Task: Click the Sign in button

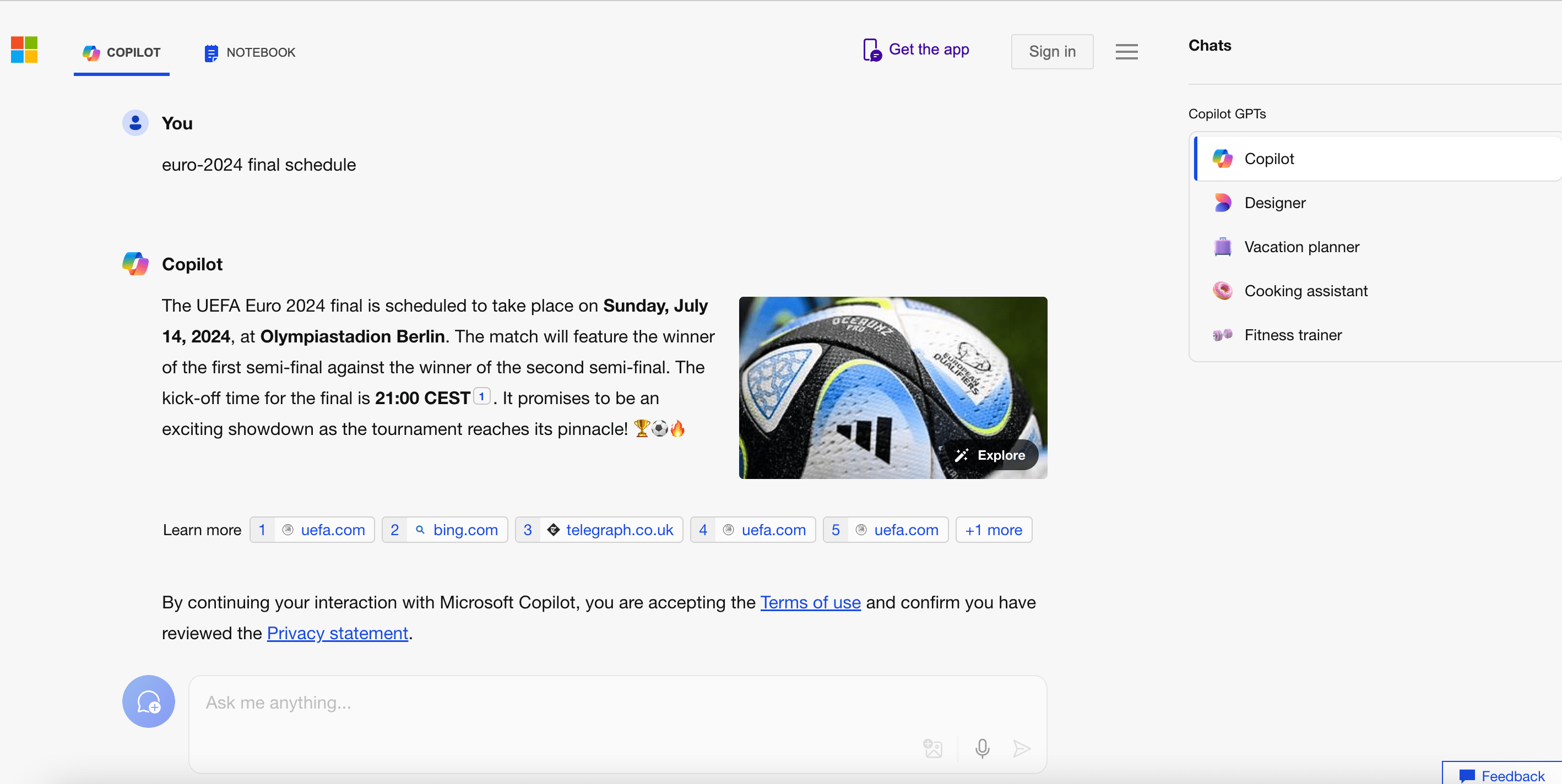Action: click(x=1052, y=52)
